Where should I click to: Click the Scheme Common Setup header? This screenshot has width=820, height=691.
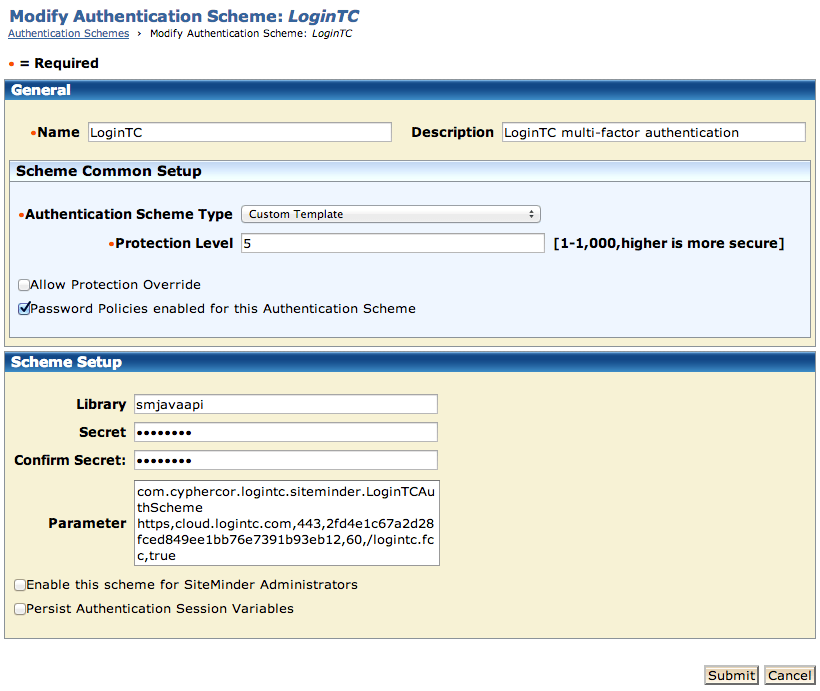coord(410,171)
